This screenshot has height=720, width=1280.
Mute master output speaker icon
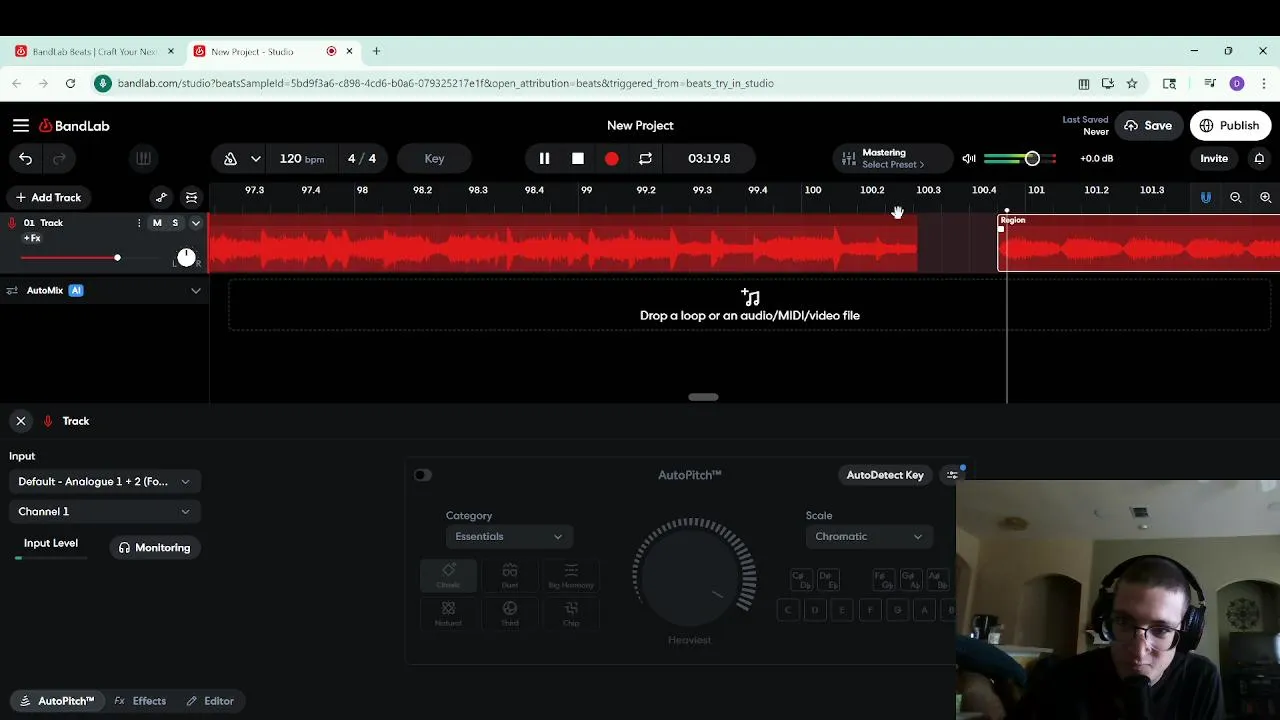coord(968,158)
